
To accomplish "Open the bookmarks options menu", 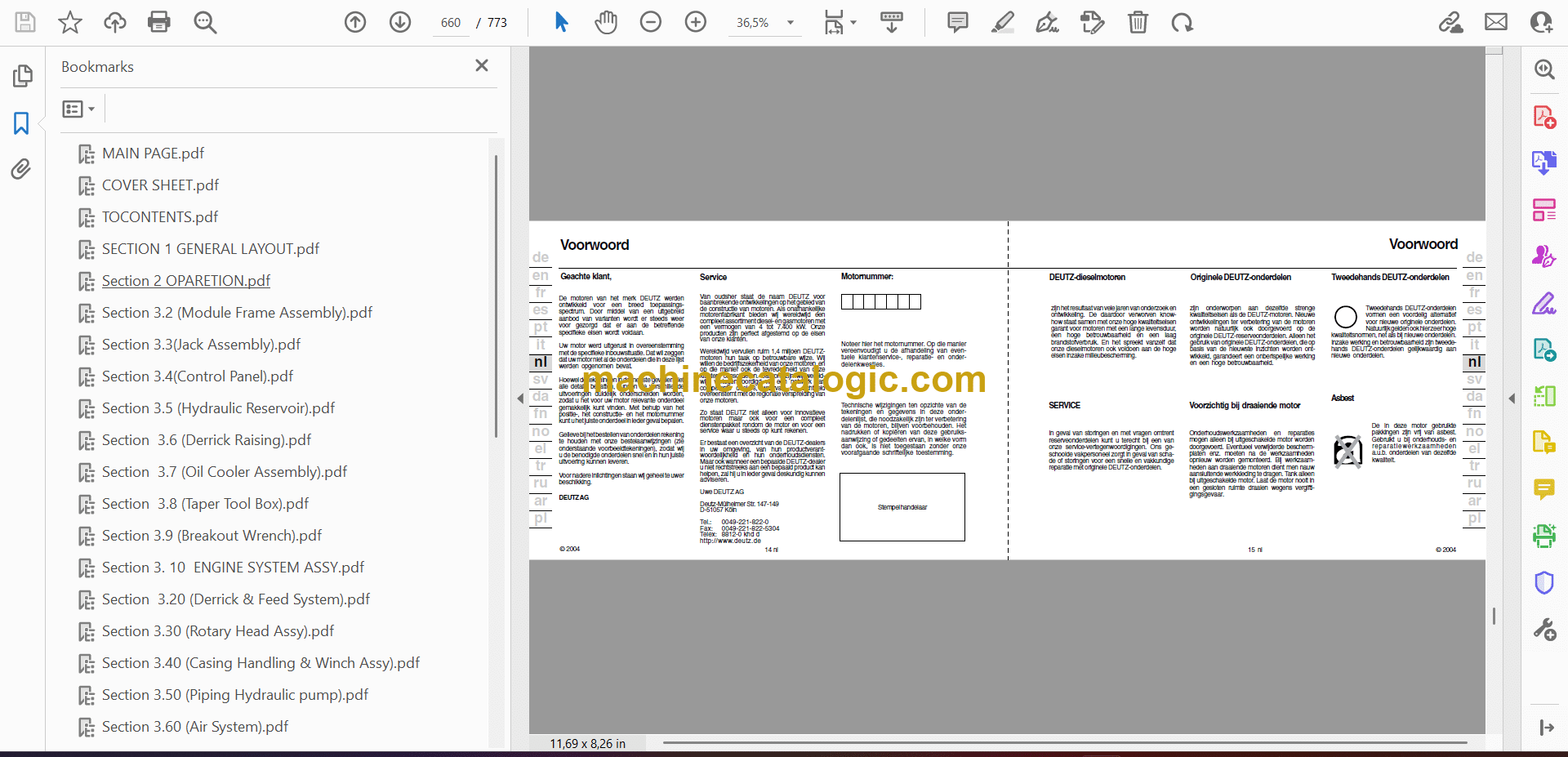I will pos(78,109).
